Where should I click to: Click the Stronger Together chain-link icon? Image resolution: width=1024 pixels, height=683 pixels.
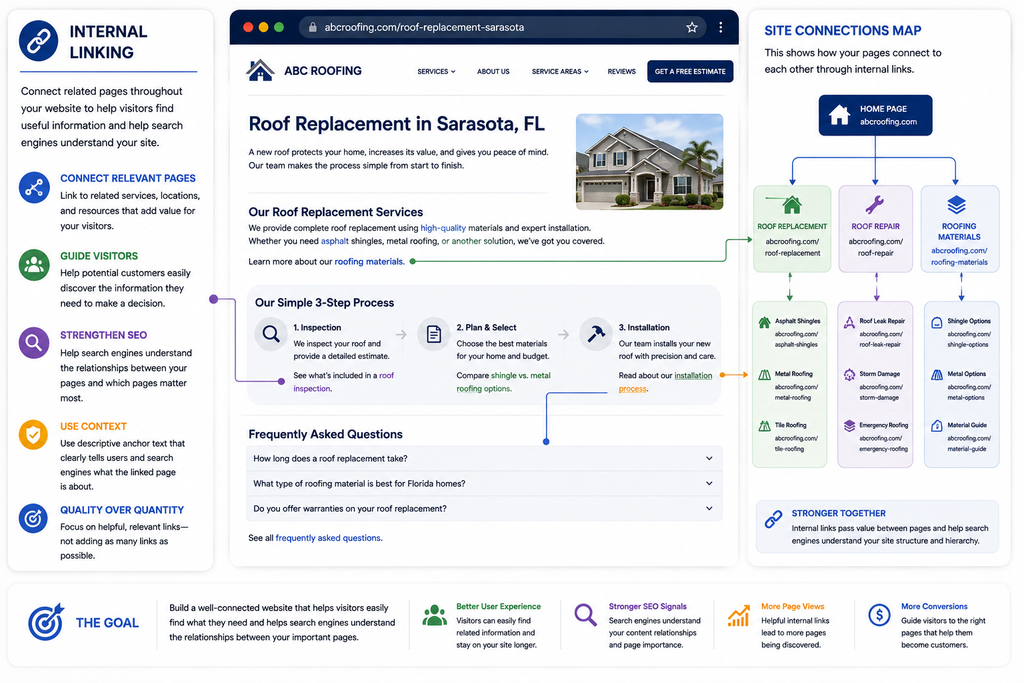point(774,520)
